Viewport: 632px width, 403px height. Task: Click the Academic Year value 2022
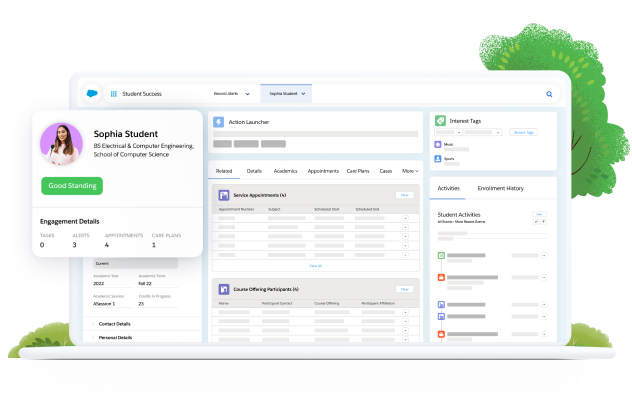click(98, 284)
